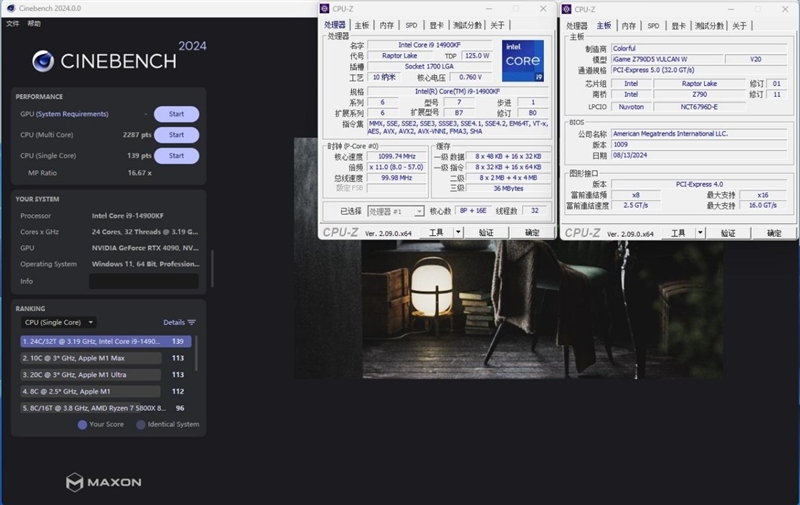The image size is (800, 505).
Task: Switch to 测试分数 tab in left CPU-Z window
Action: 467,25
